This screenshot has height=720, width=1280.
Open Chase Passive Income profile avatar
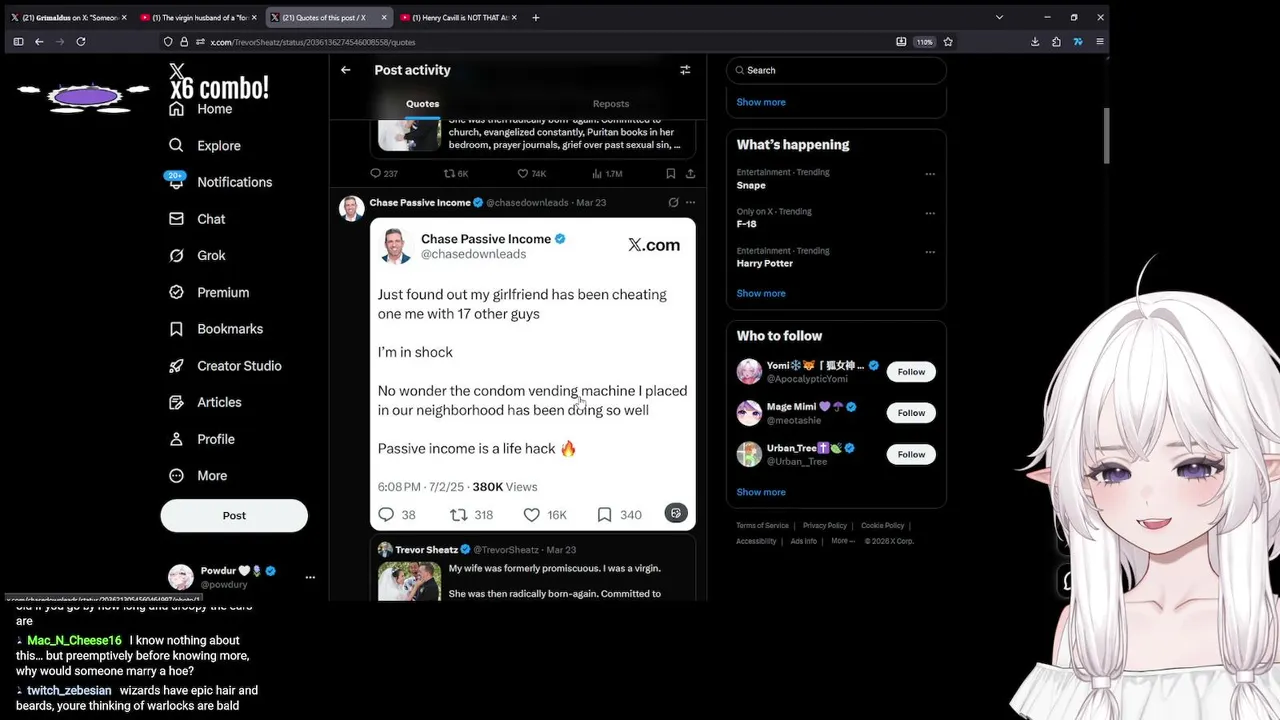(x=352, y=208)
